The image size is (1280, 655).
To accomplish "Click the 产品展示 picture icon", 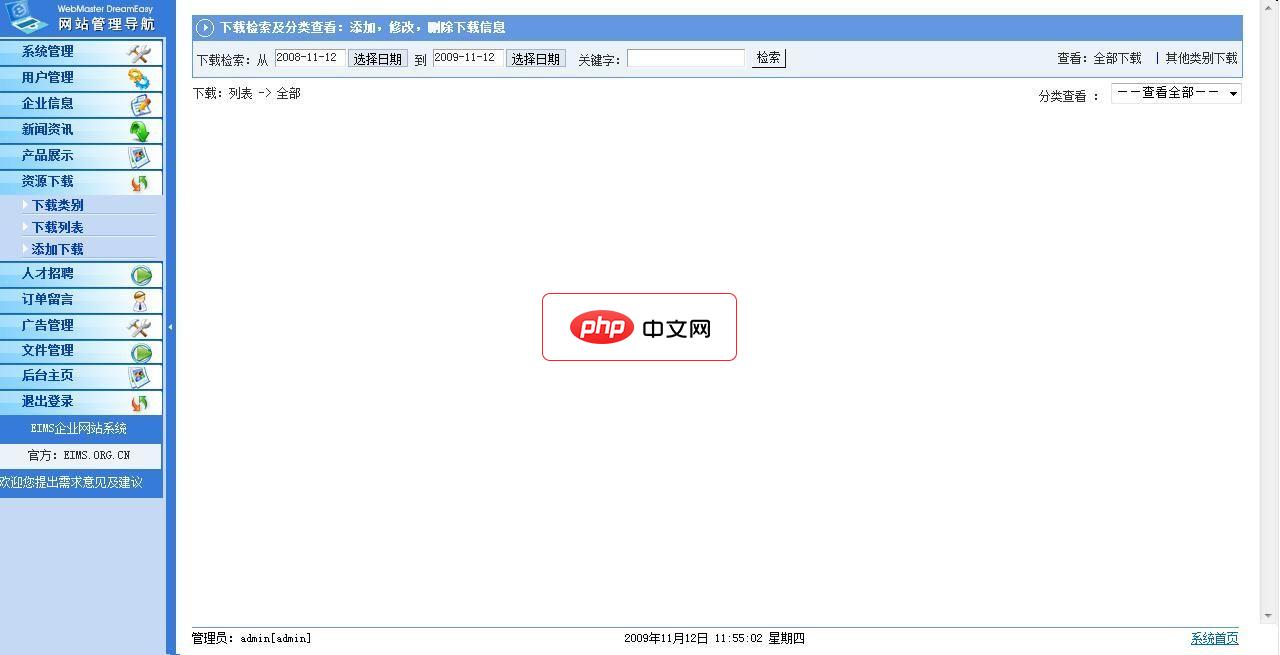I will pos(139,156).
